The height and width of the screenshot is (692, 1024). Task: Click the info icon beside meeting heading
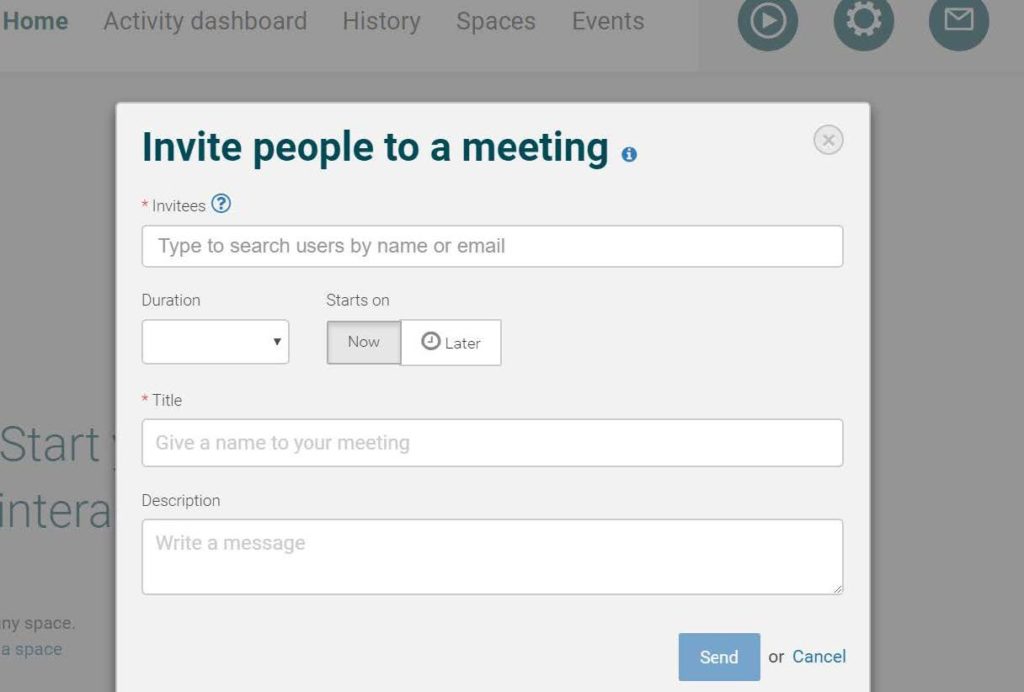click(629, 154)
